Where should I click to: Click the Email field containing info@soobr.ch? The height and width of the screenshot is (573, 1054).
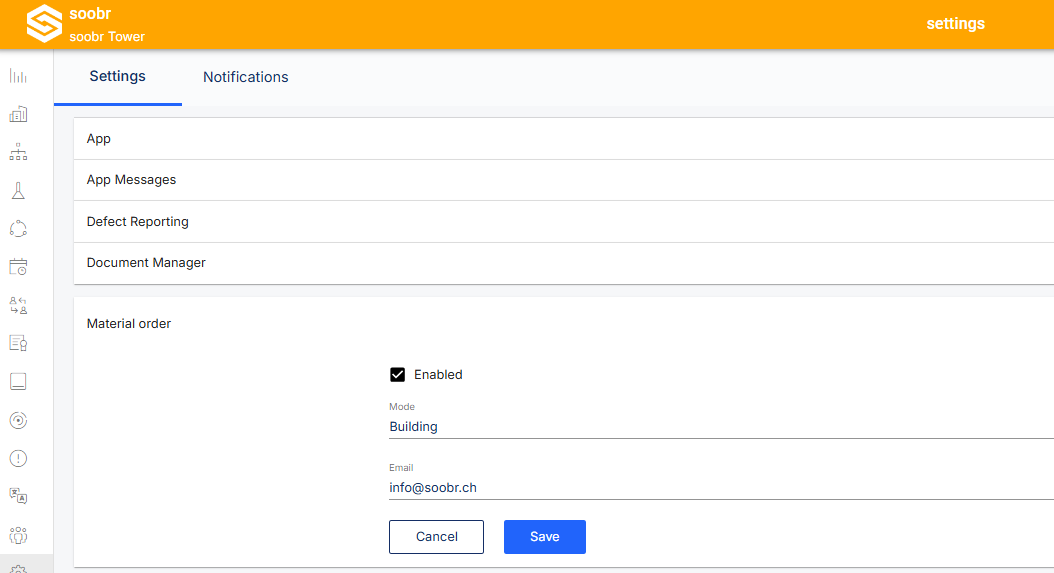[720, 488]
